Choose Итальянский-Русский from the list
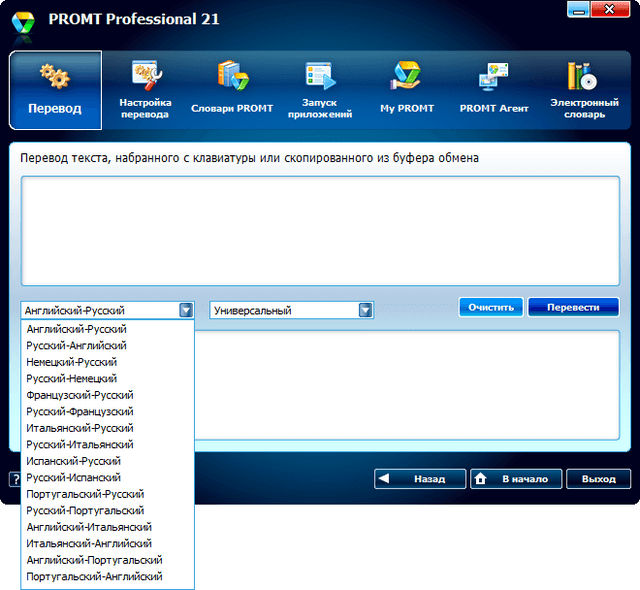The image size is (640, 590). [107, 428]
